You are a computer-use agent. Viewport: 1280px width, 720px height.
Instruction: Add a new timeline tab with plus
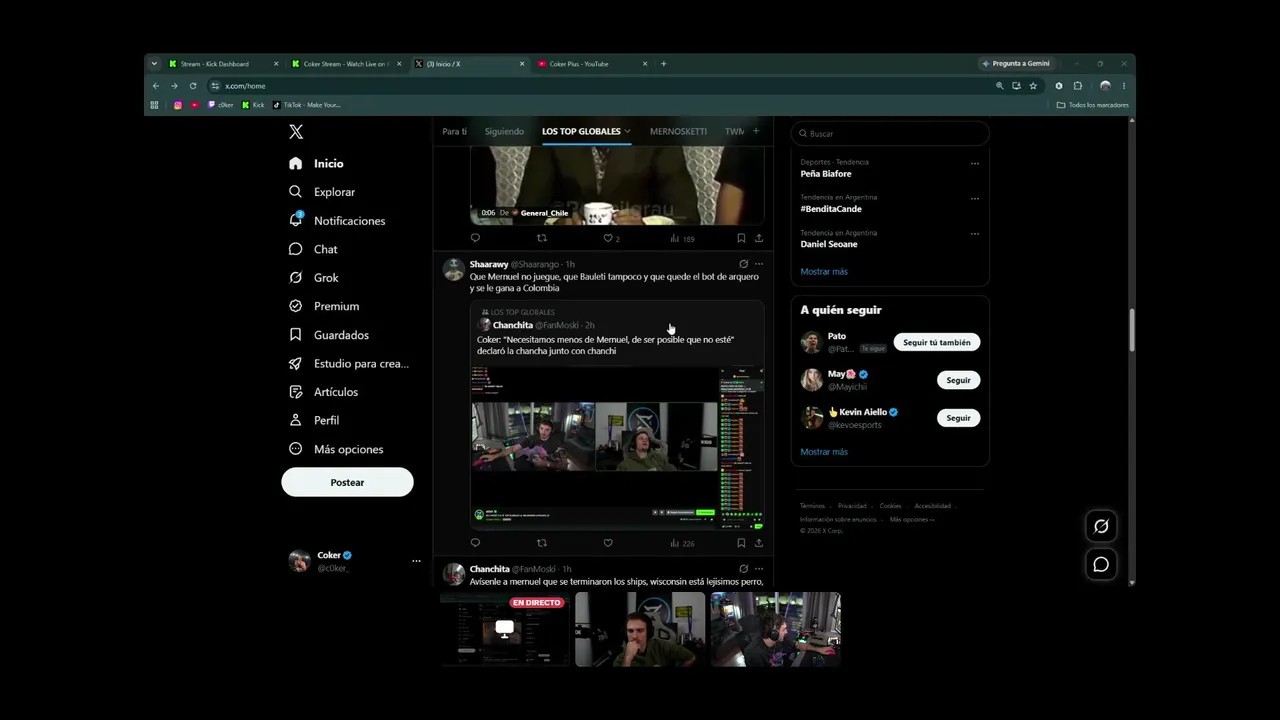[x=756, y=131]
